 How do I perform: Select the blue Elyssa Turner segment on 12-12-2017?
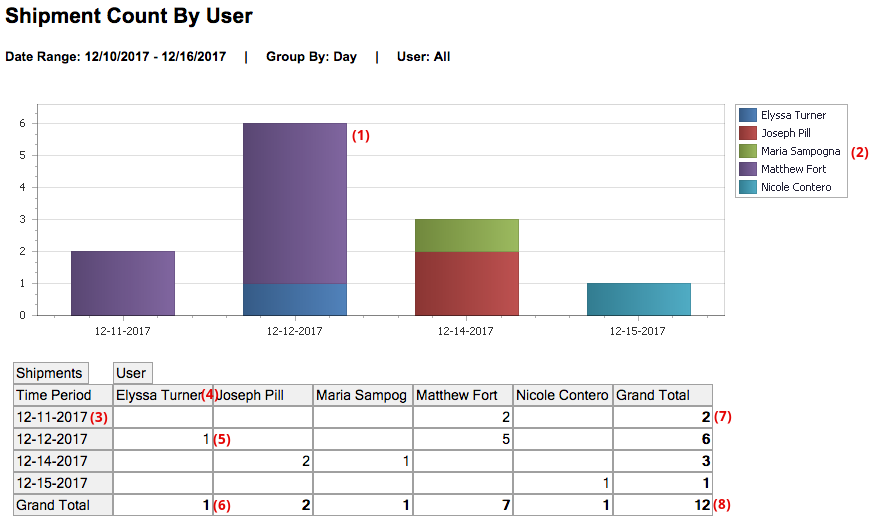coord(295,299)
